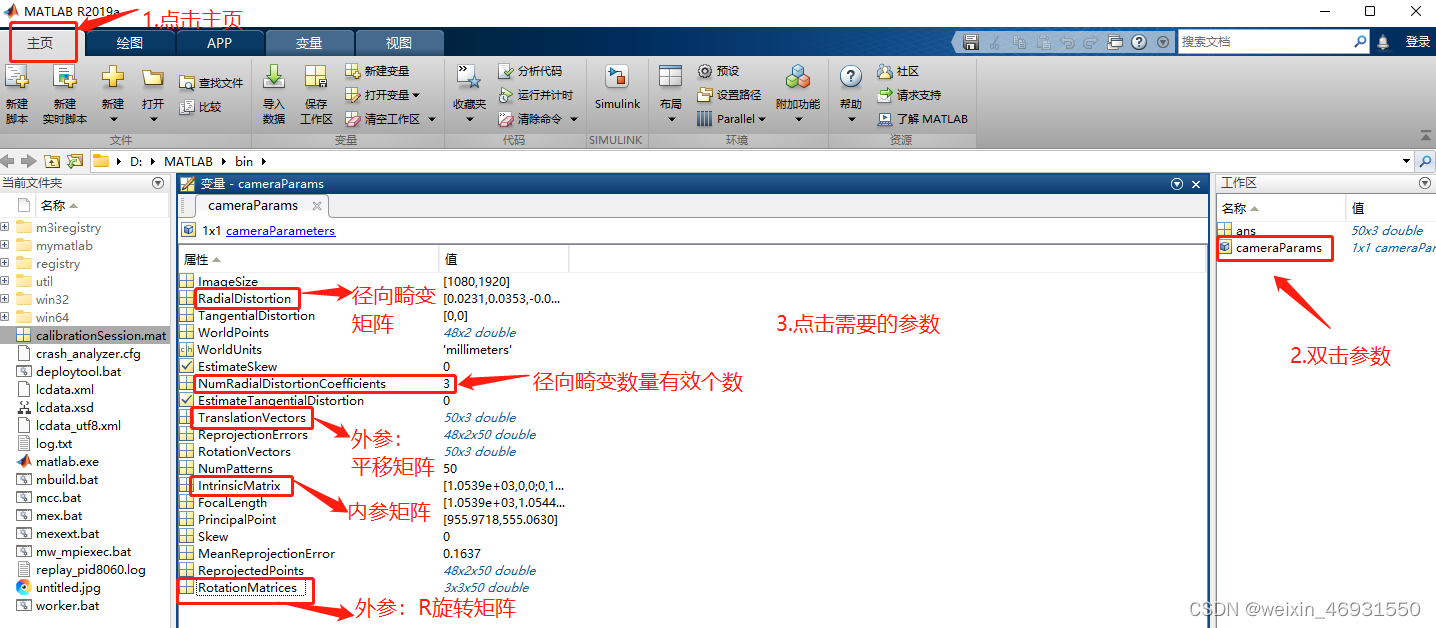The height and width of the screenshot is (628, 1436).
Task: Minimize the toolstrip collapse arrow
Action: (1425, 135)
